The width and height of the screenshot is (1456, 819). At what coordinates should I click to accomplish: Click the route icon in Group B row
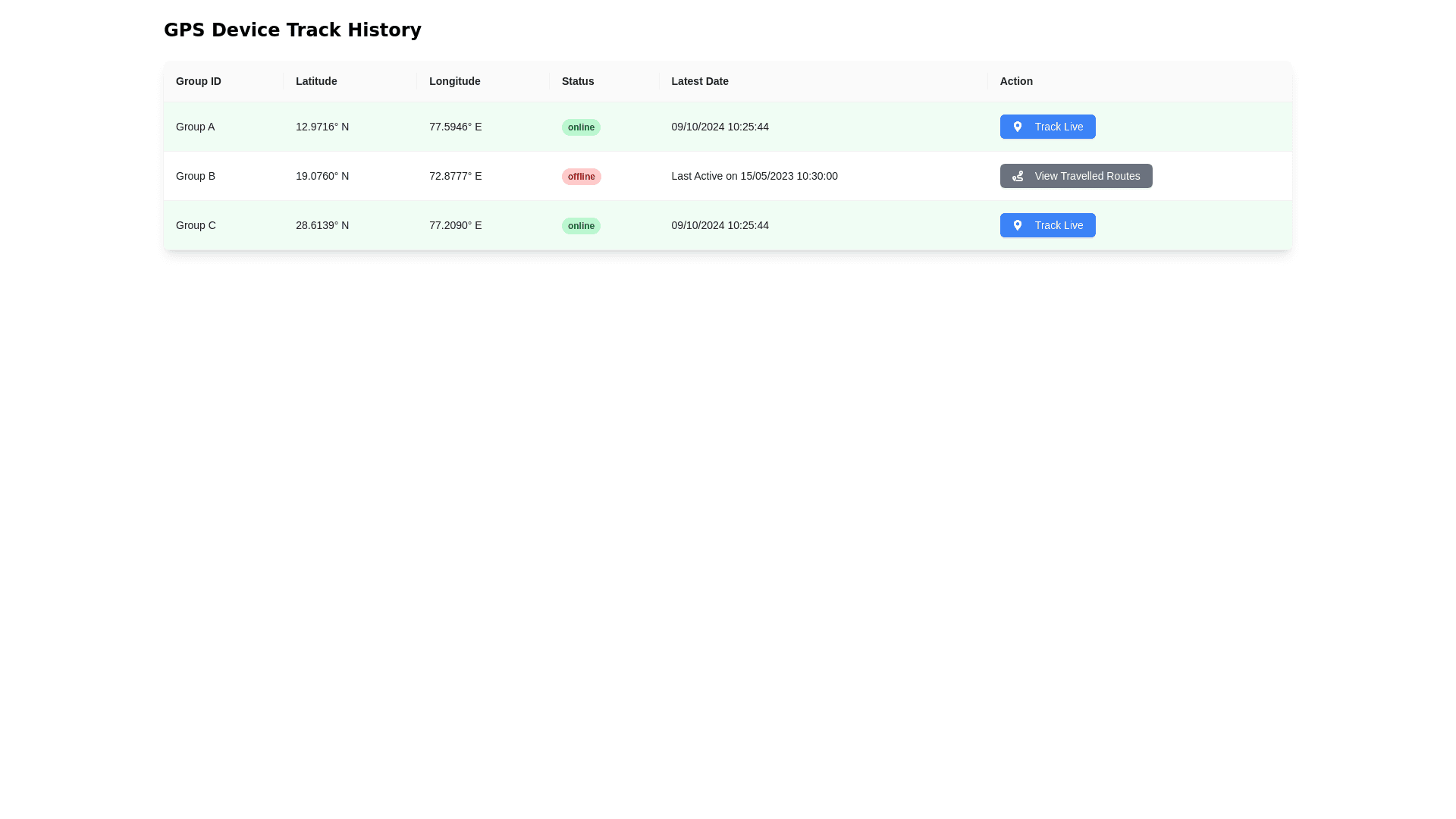(1017, 176)
